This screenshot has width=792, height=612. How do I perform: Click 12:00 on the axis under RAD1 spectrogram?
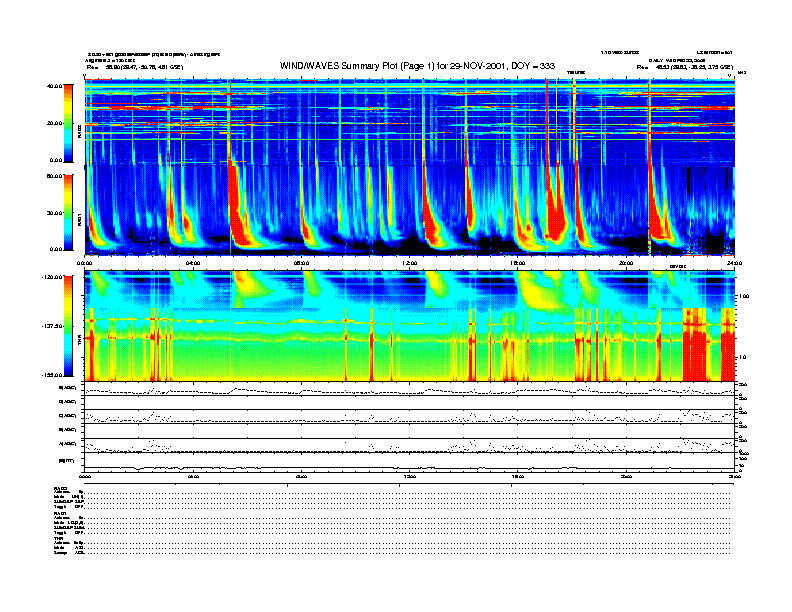coord(409,263)
